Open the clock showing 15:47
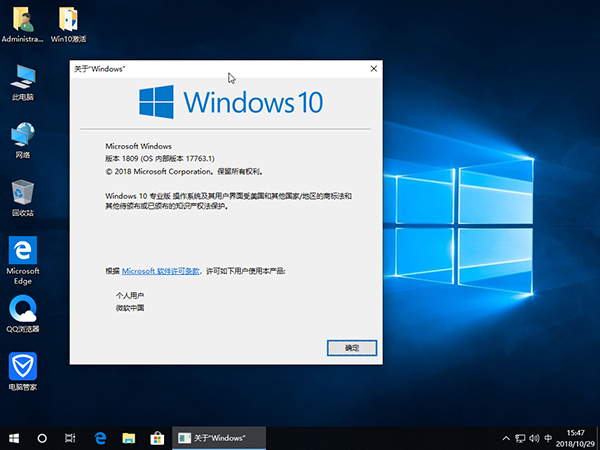600x450 pixels. (575, 439)
